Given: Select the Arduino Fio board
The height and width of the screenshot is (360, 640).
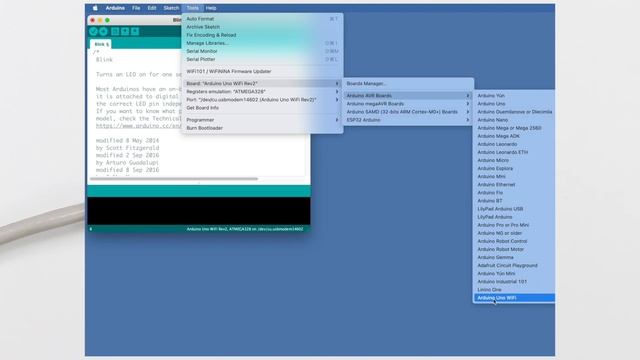Looking at the screenshot, I should (x=514, y=193).
